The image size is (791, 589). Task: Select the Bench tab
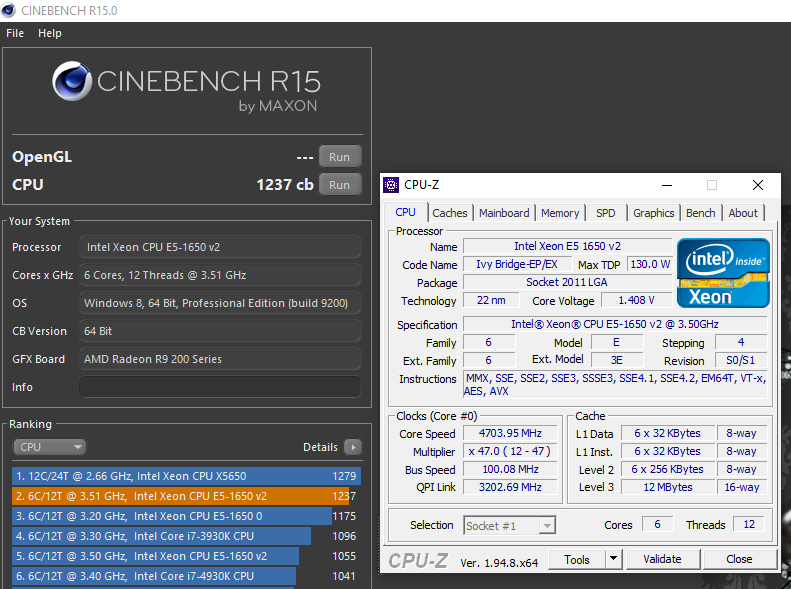[x=700, y=213]
